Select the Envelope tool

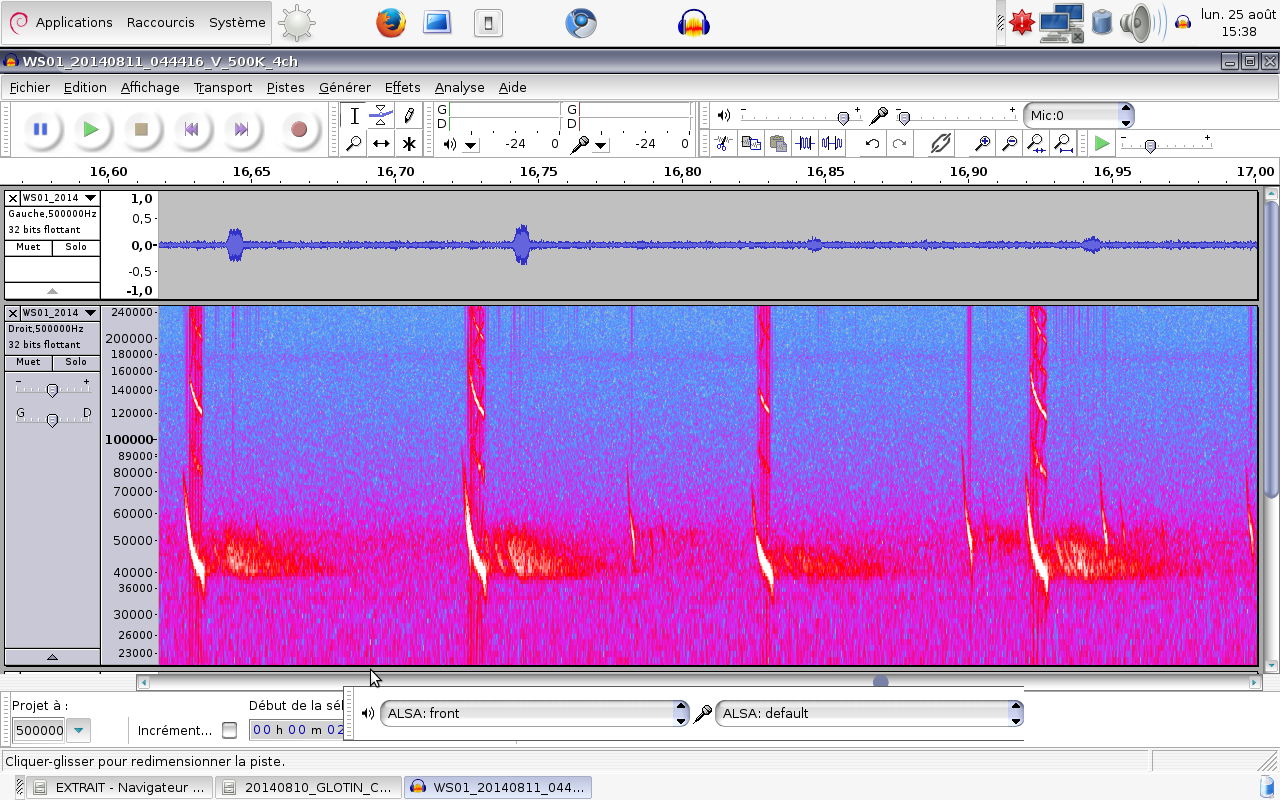pyautogui.click(x=381, y=116)
